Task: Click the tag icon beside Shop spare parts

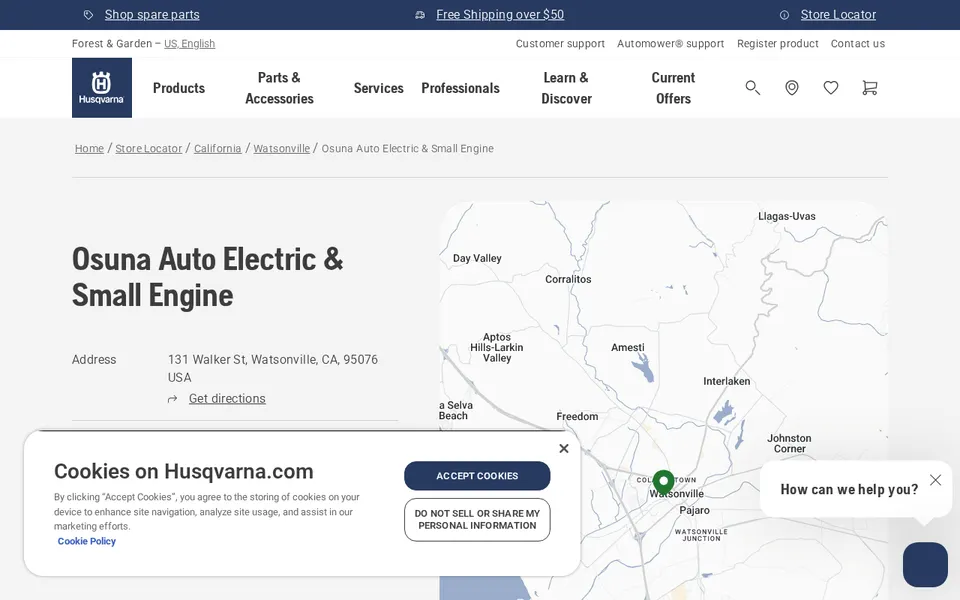Action: coord(88,15)
